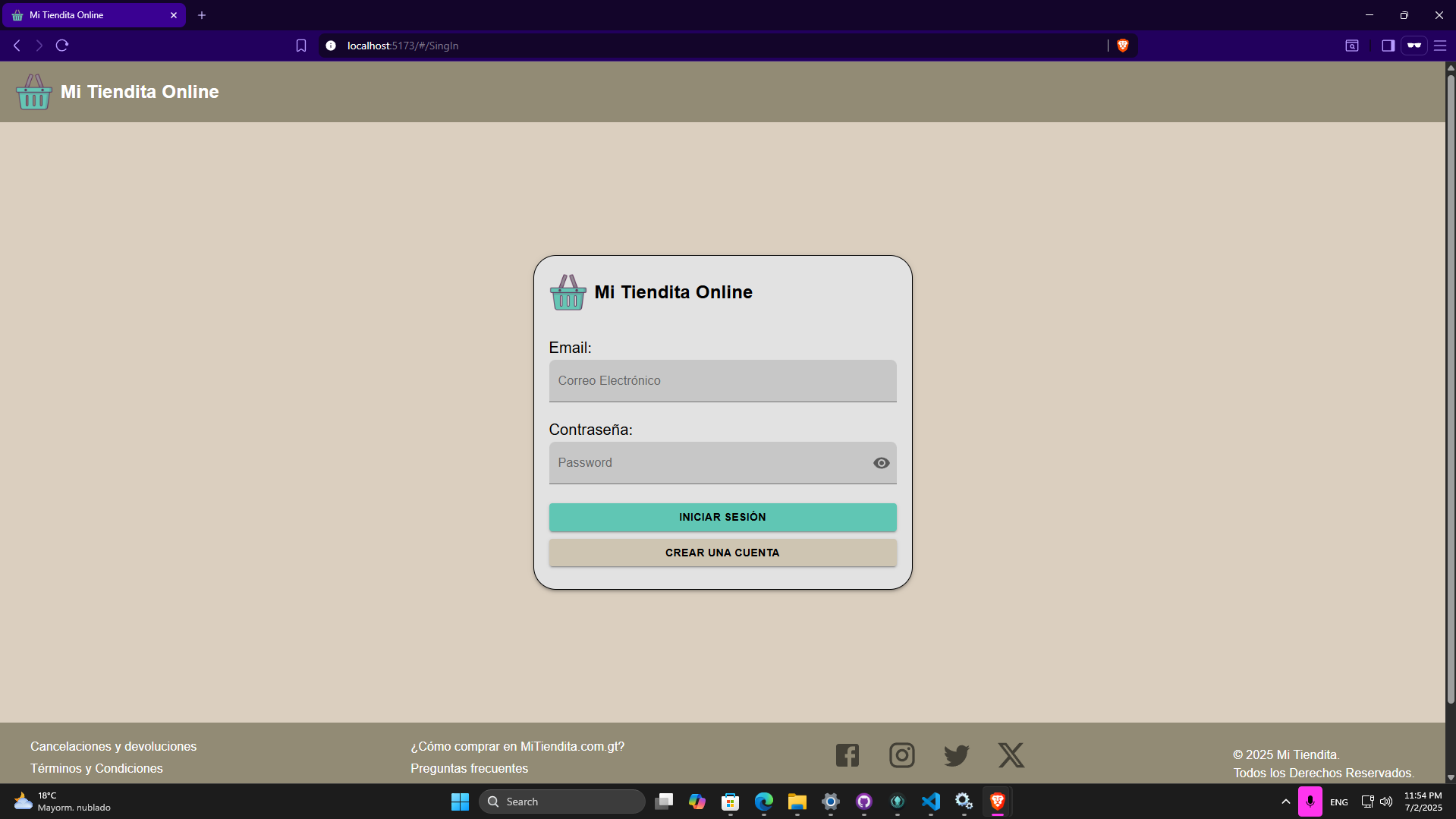Image resolution: width=1456 pixels, height=819 pixels.
Task: Open a new browser tab
Action: point(202,15)
